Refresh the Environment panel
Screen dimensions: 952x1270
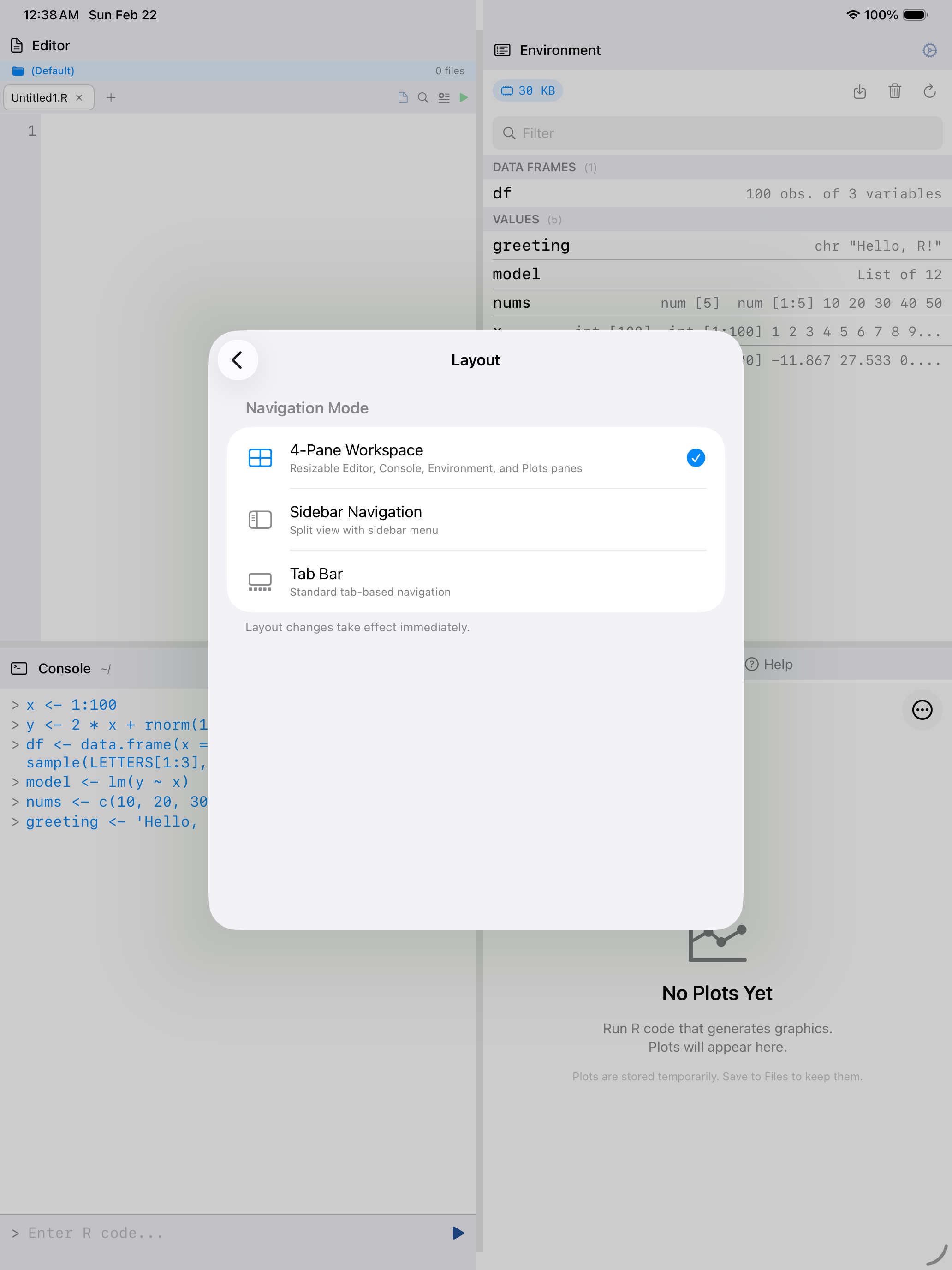click(x=929, y=91)
